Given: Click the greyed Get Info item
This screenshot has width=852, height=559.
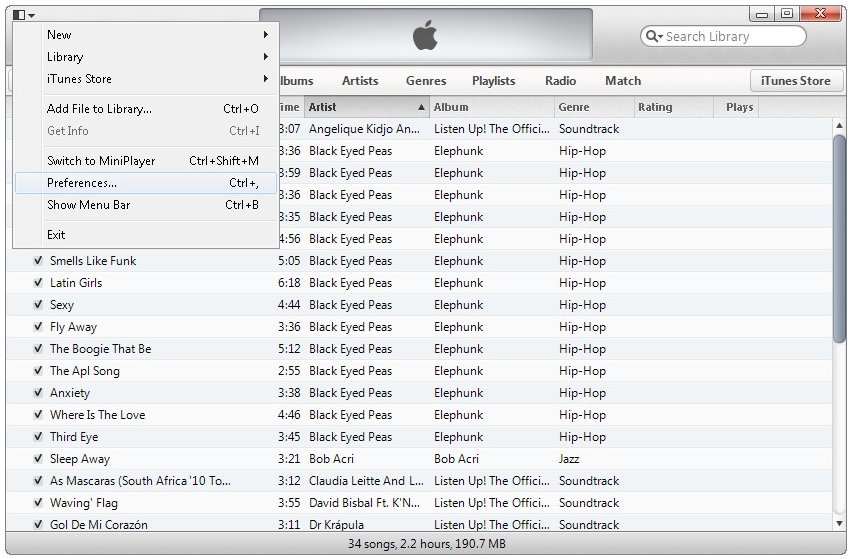Looking at the screenshot, I should 146,131.
